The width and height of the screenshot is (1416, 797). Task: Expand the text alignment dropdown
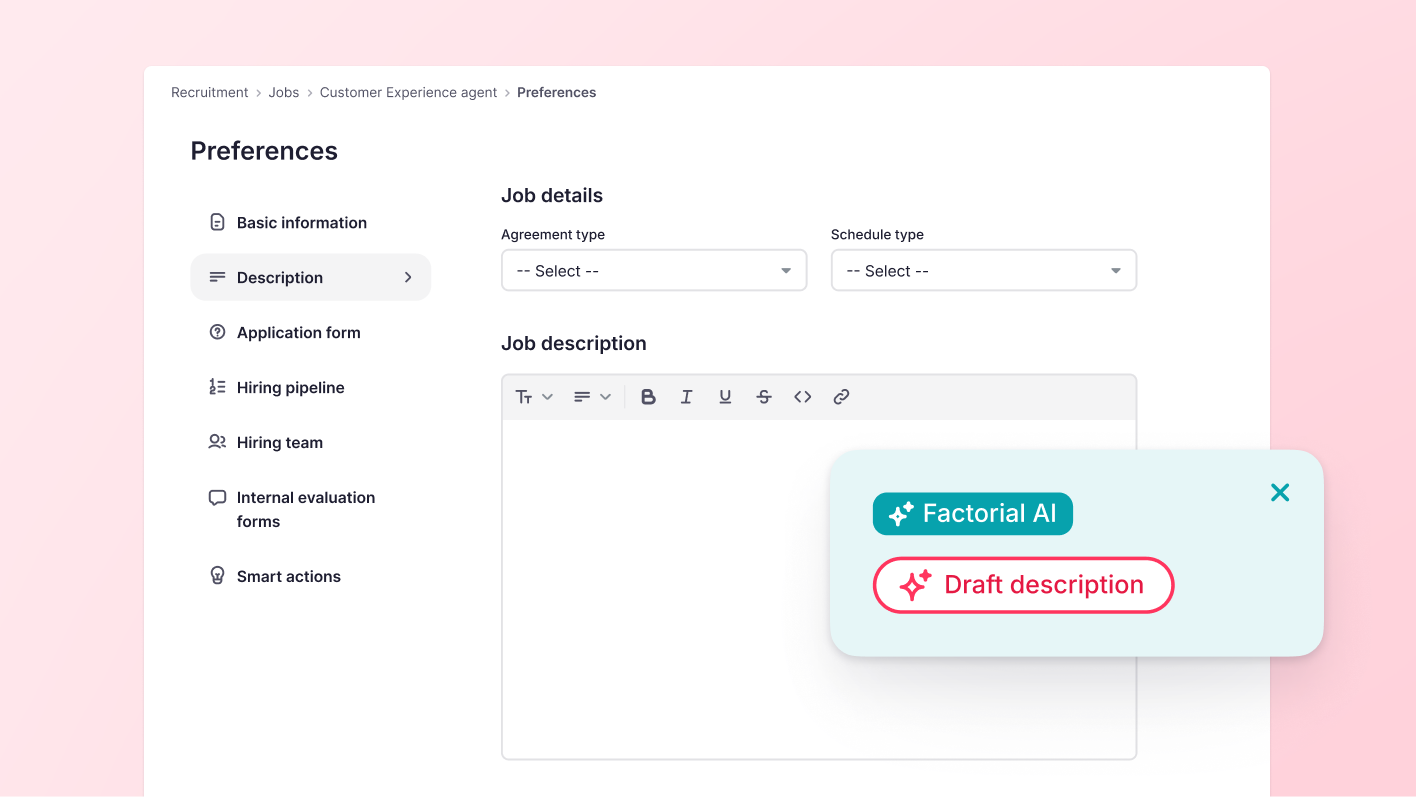click(x=592, y=397)
